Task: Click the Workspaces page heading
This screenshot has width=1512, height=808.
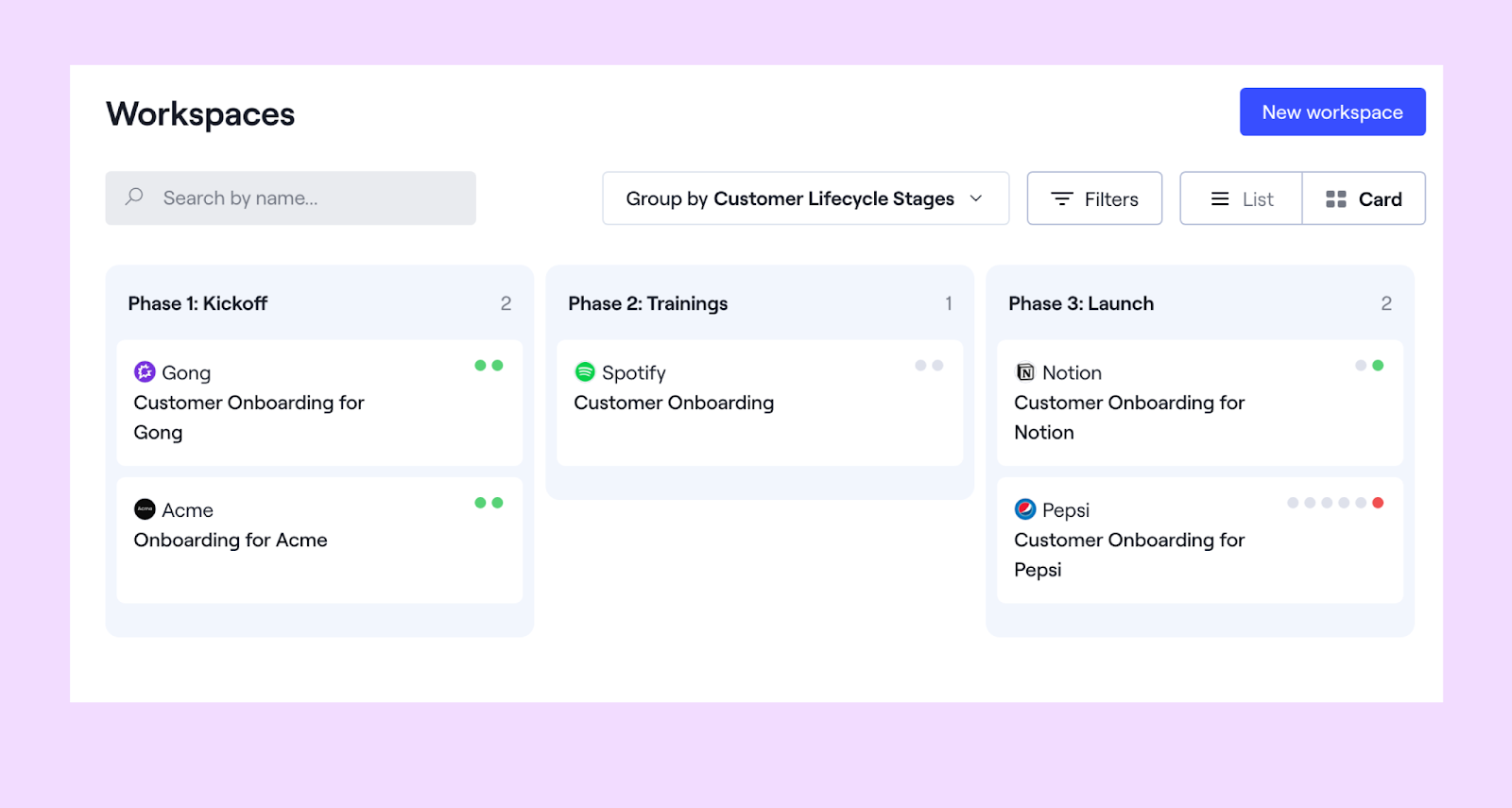Action: tap(200, 114)
